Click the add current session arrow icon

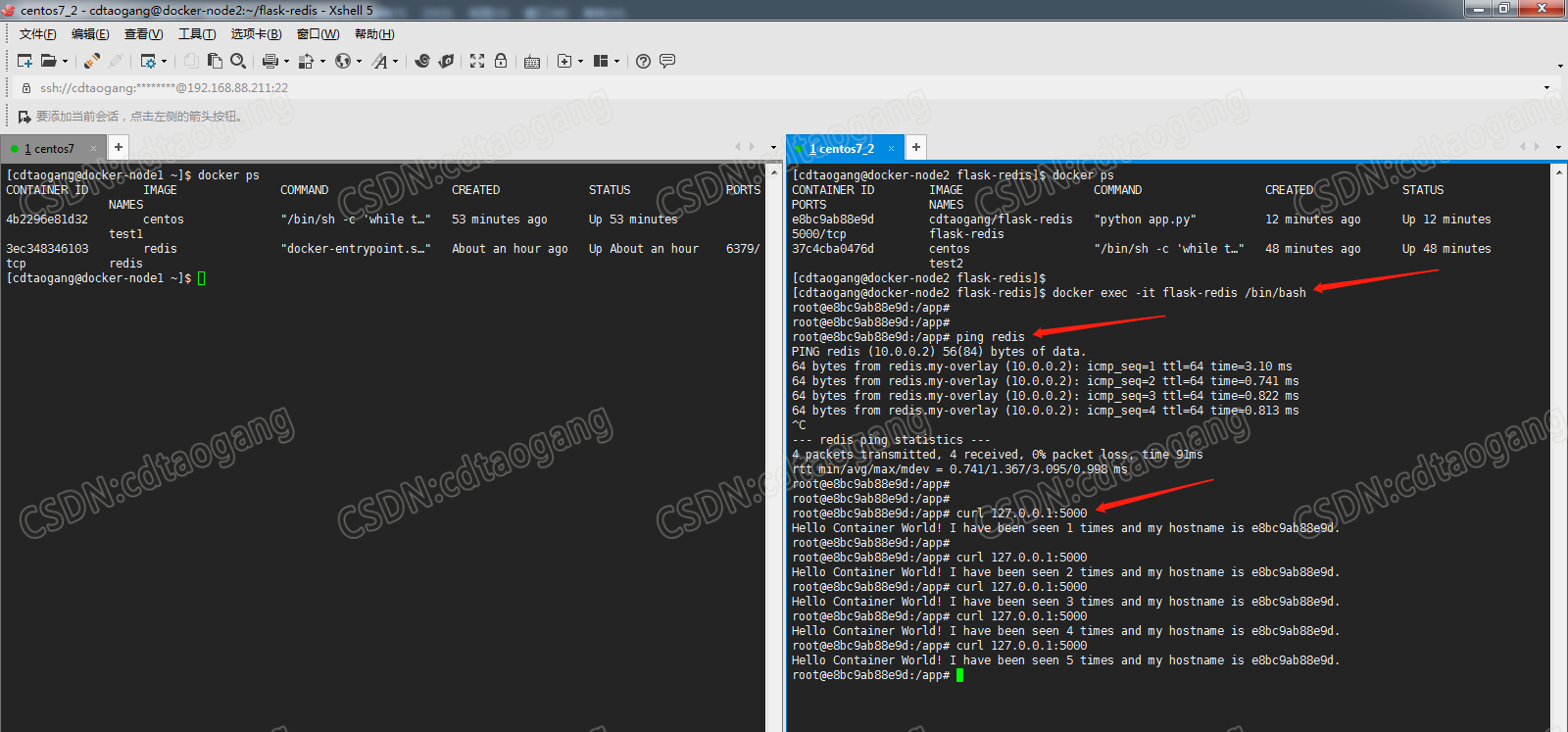click(24, 117)
